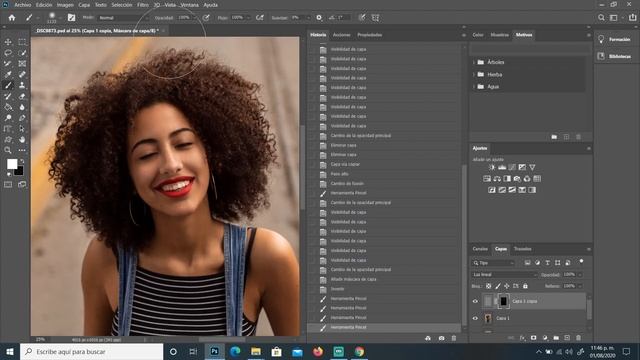
Task: Create new snapshot camera icon in History
Action: pyautogui.click(x=441, y=338)
